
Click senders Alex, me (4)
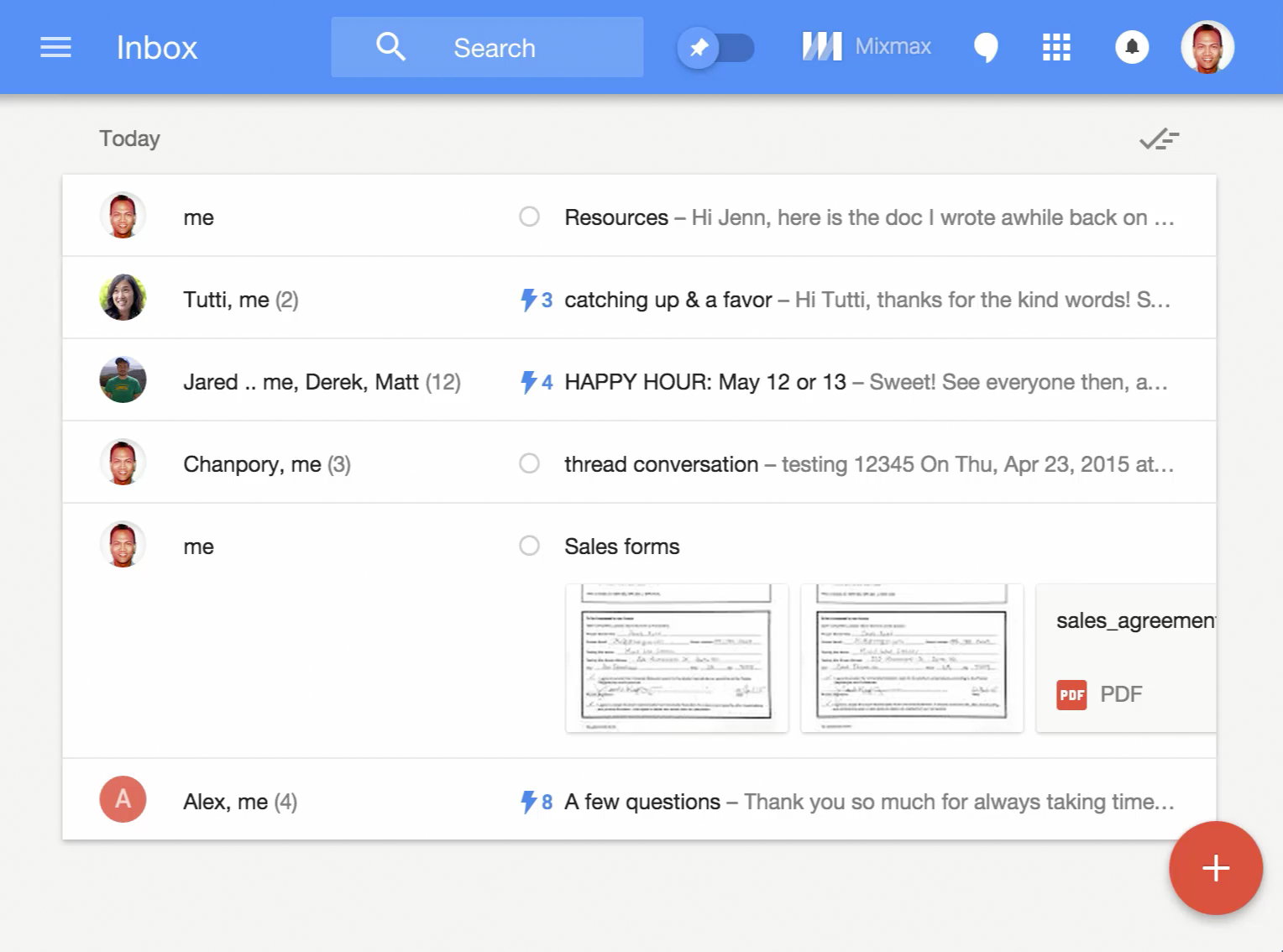click(x=240, y=802)
